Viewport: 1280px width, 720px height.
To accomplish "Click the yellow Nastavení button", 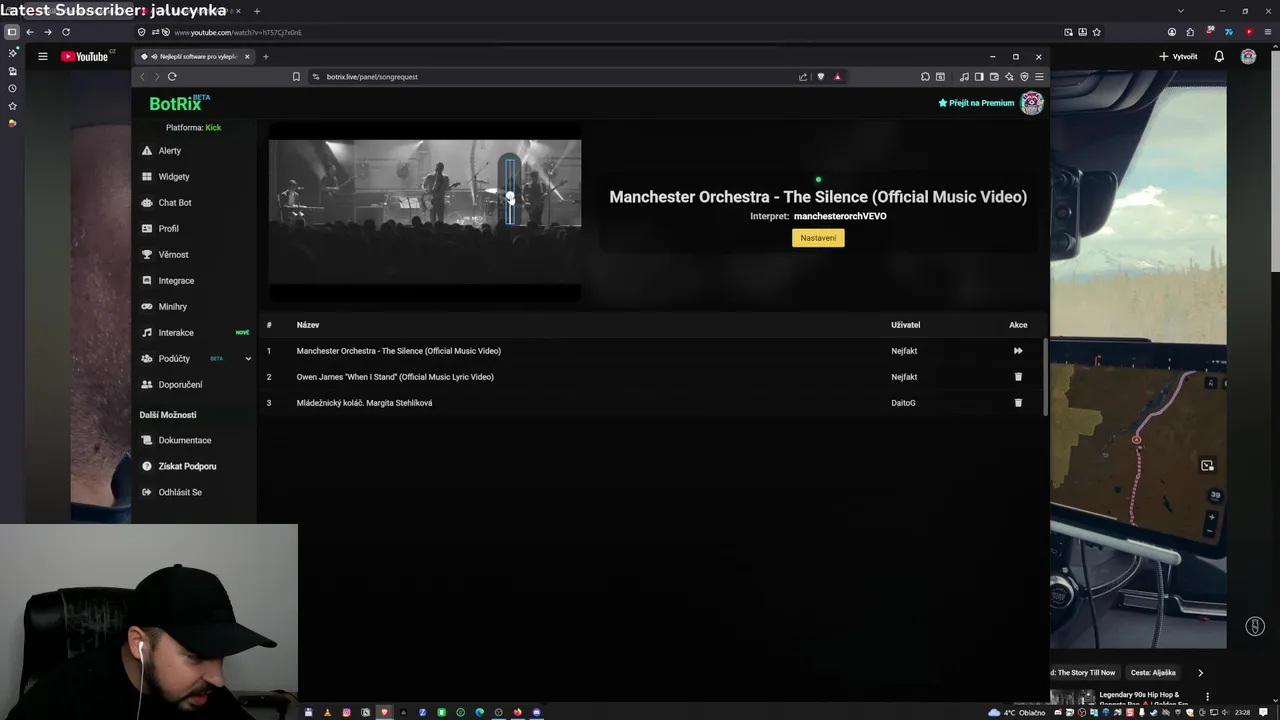I will (x=818, y=238).
